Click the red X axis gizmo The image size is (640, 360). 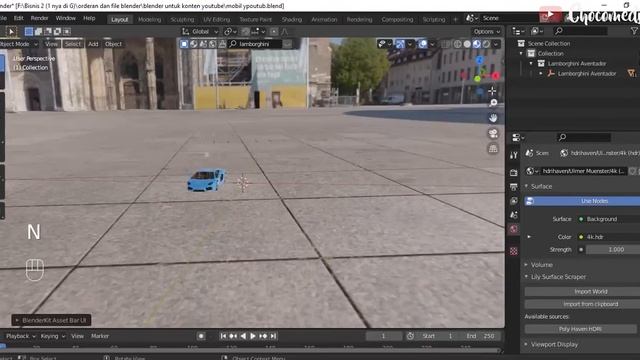point(496,76)
